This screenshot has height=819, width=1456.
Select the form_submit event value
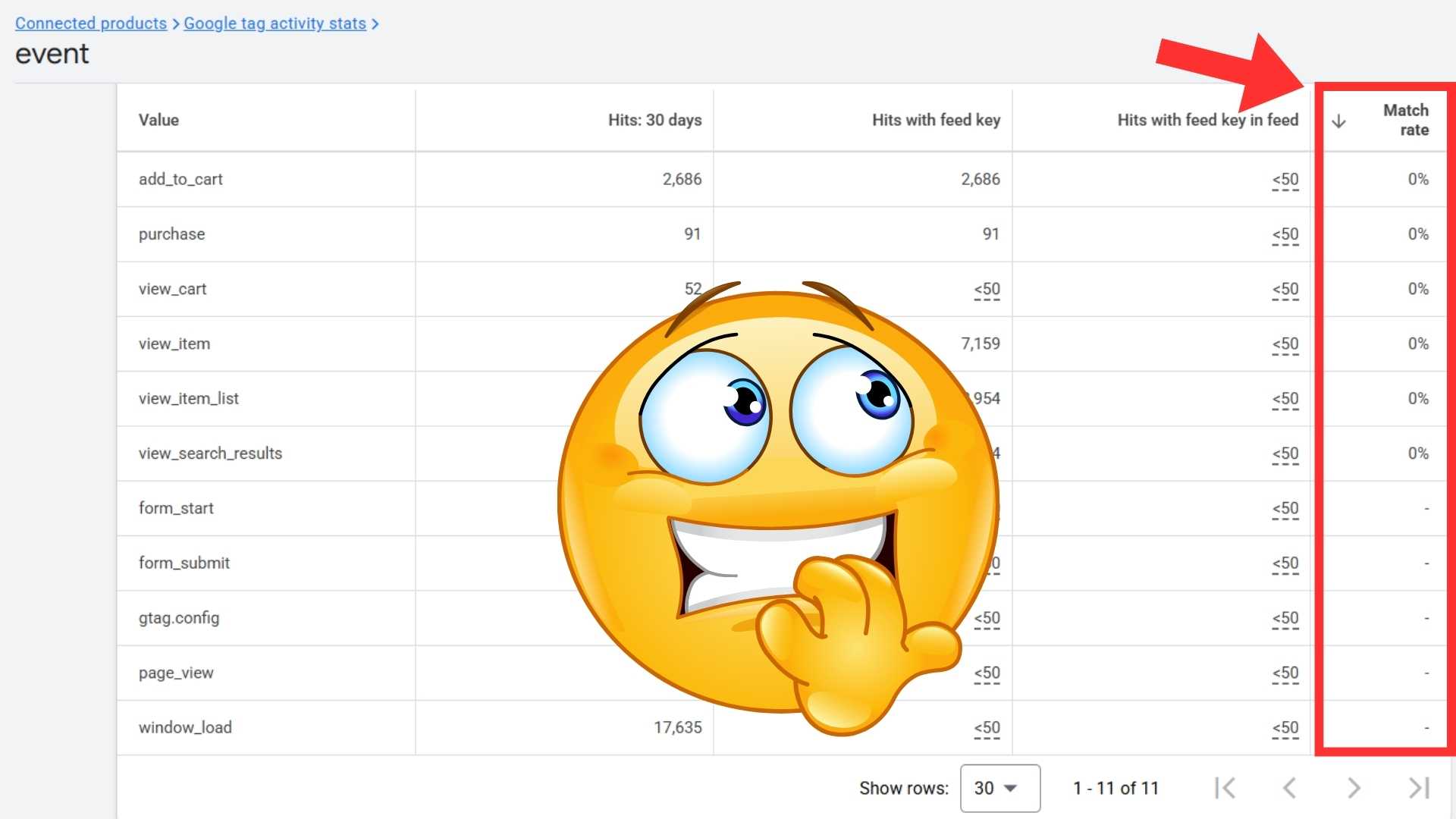[x=184, y=563]
